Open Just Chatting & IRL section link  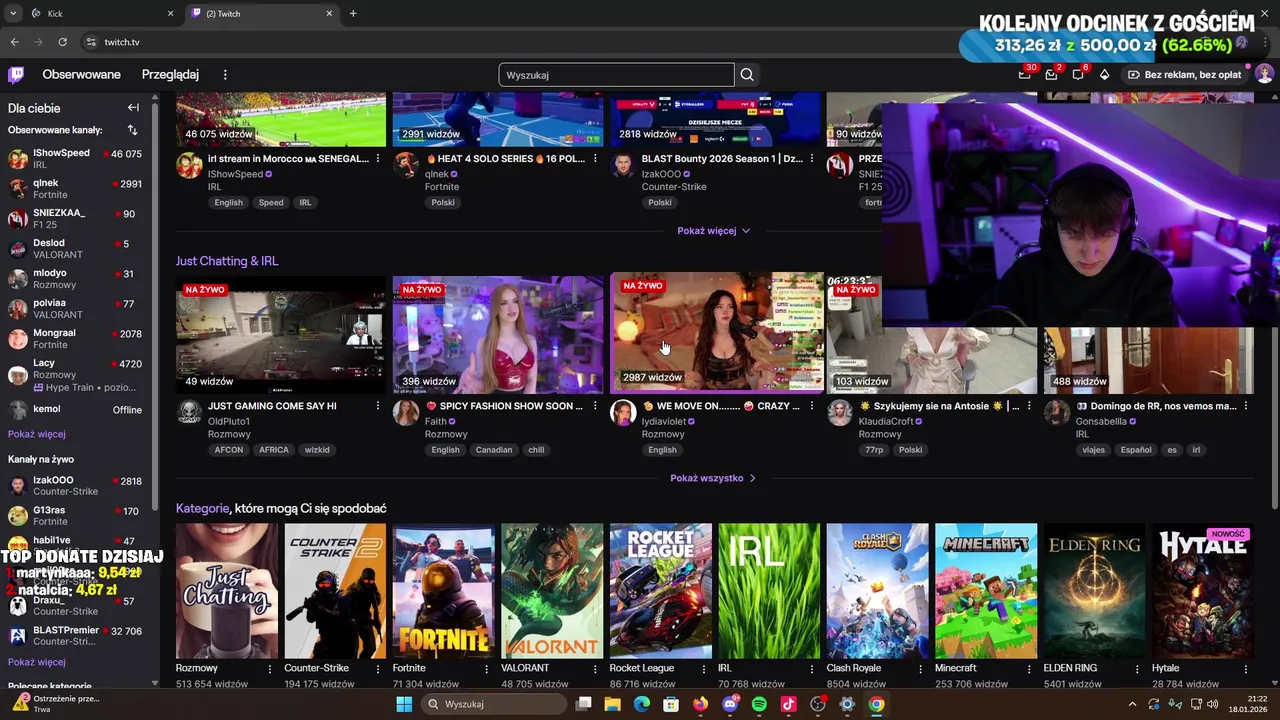(x=227, y=261)
